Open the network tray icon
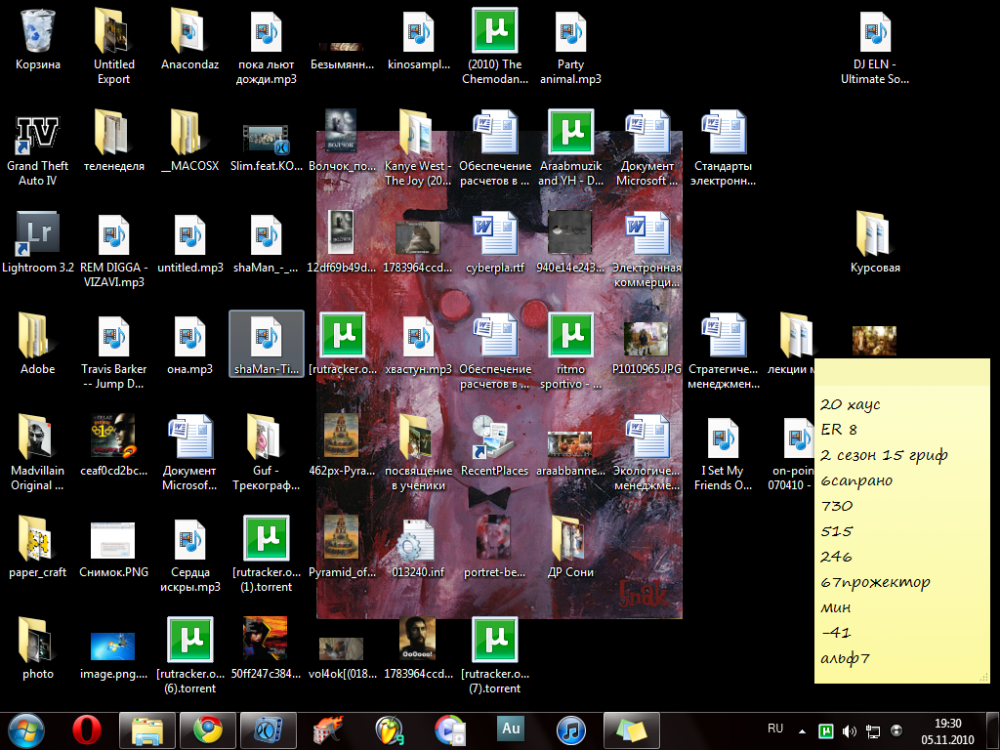1000x750 pixels. pos(872,731)
